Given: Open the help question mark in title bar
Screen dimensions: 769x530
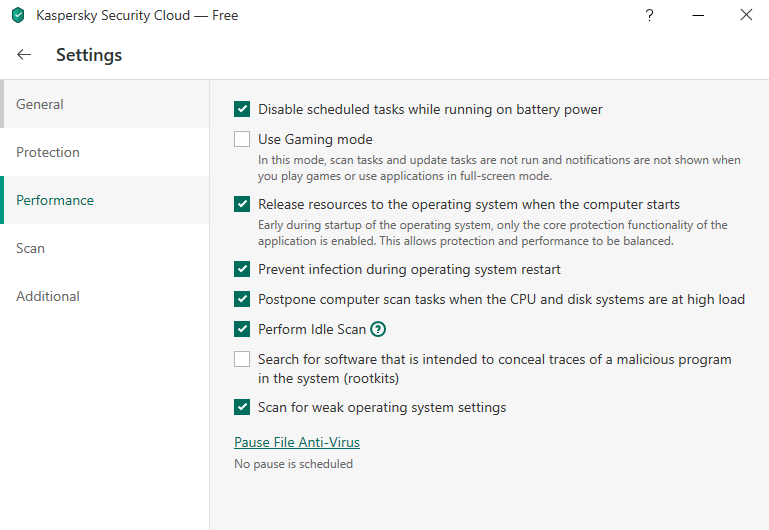Looking at the screenshot, I should pos(649,15).
